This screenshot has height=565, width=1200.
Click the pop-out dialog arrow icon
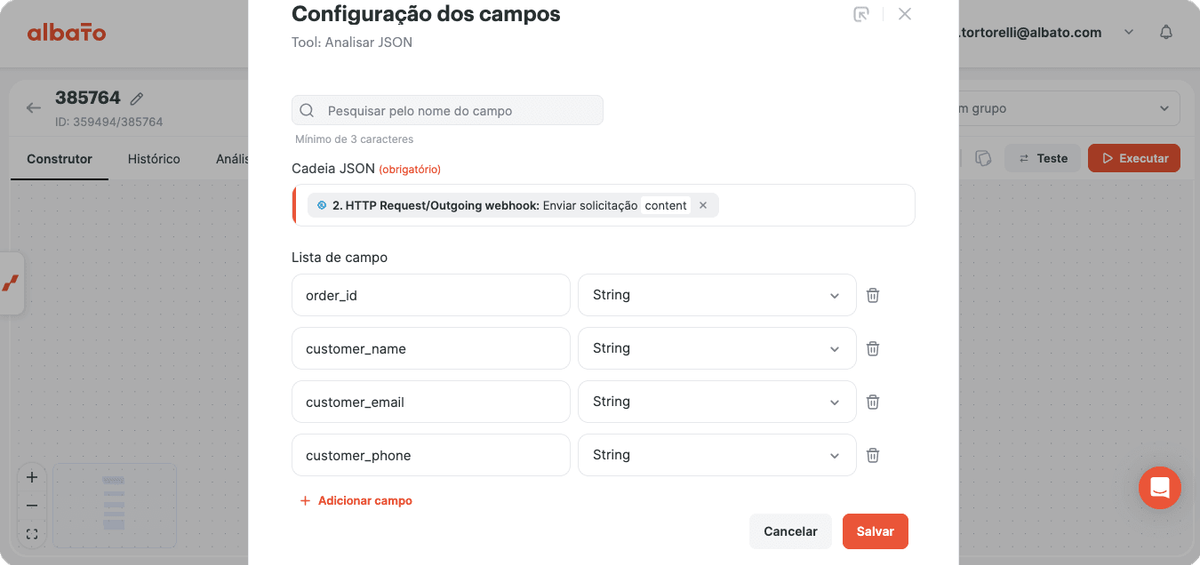click(861, 14)
